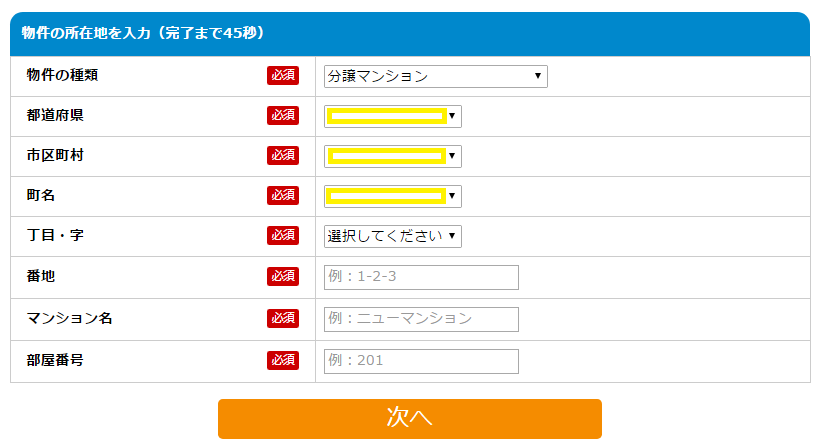Viewport: 819px width, 447px height.
Task: Click the 必須 badge beside 物件の種類
Action: pos(283,75)
